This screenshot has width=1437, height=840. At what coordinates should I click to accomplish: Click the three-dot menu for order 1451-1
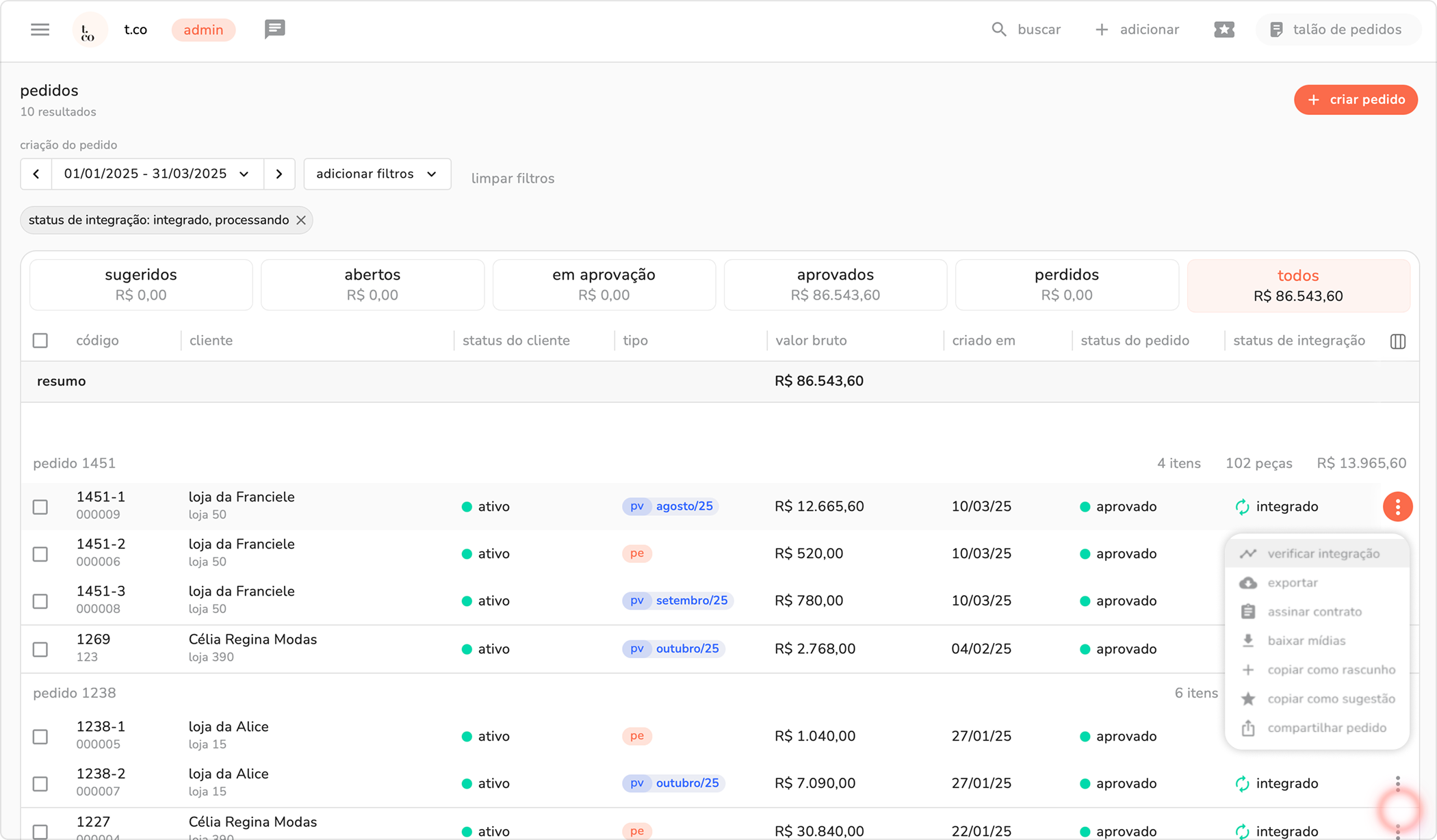coord(1397,507)
